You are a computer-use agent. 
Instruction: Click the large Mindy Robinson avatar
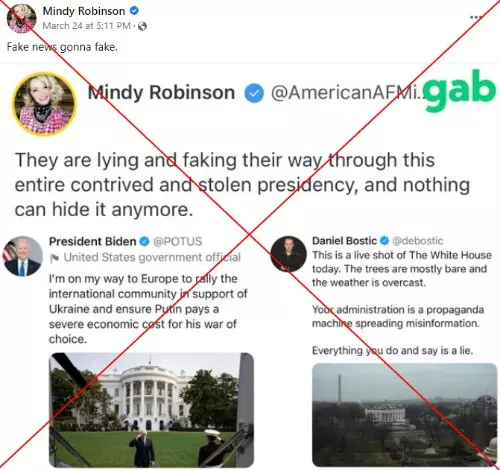[x=44, y=104]
